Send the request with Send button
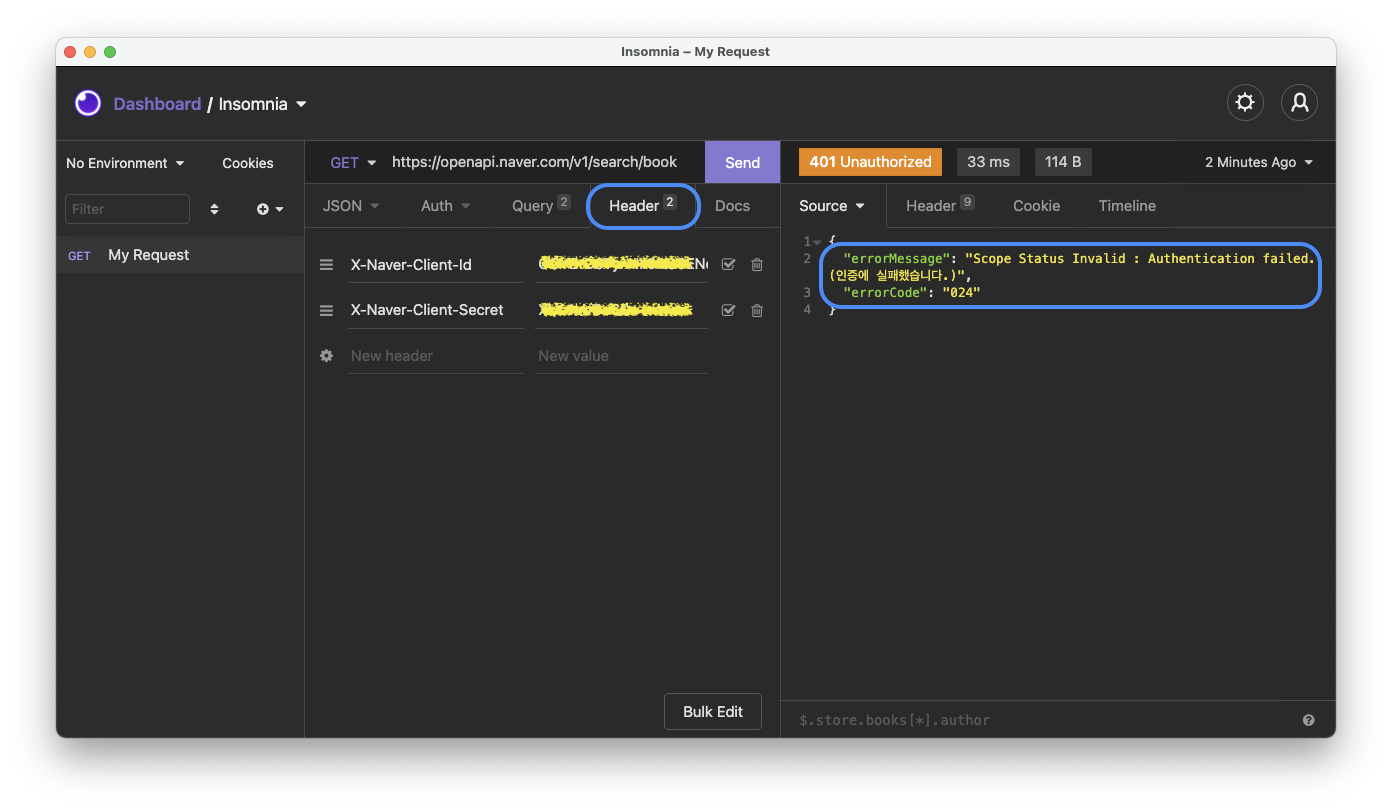Image resolution: width=1392 pixels, height=812 pixels. click(742, 162)
